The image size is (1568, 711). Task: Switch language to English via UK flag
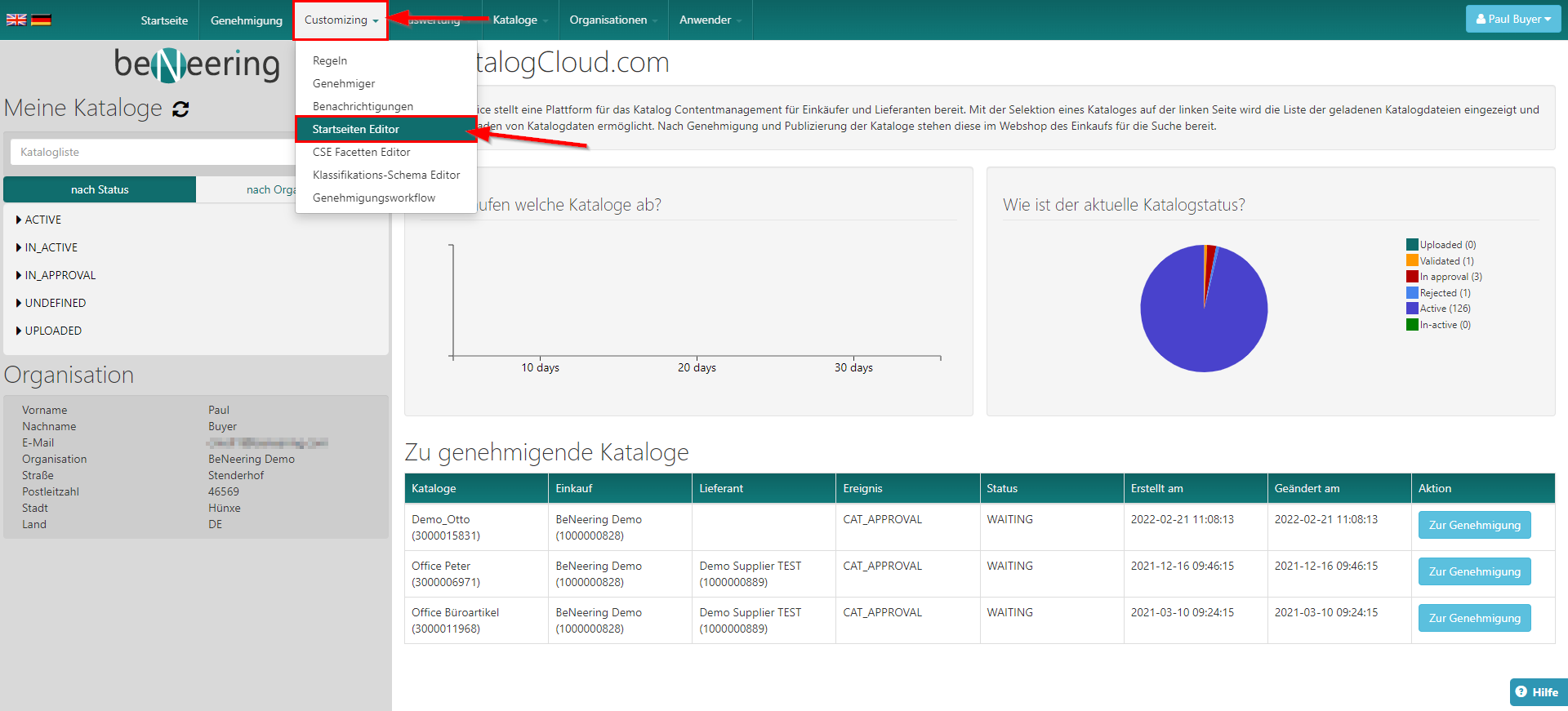tap(16, 20)
